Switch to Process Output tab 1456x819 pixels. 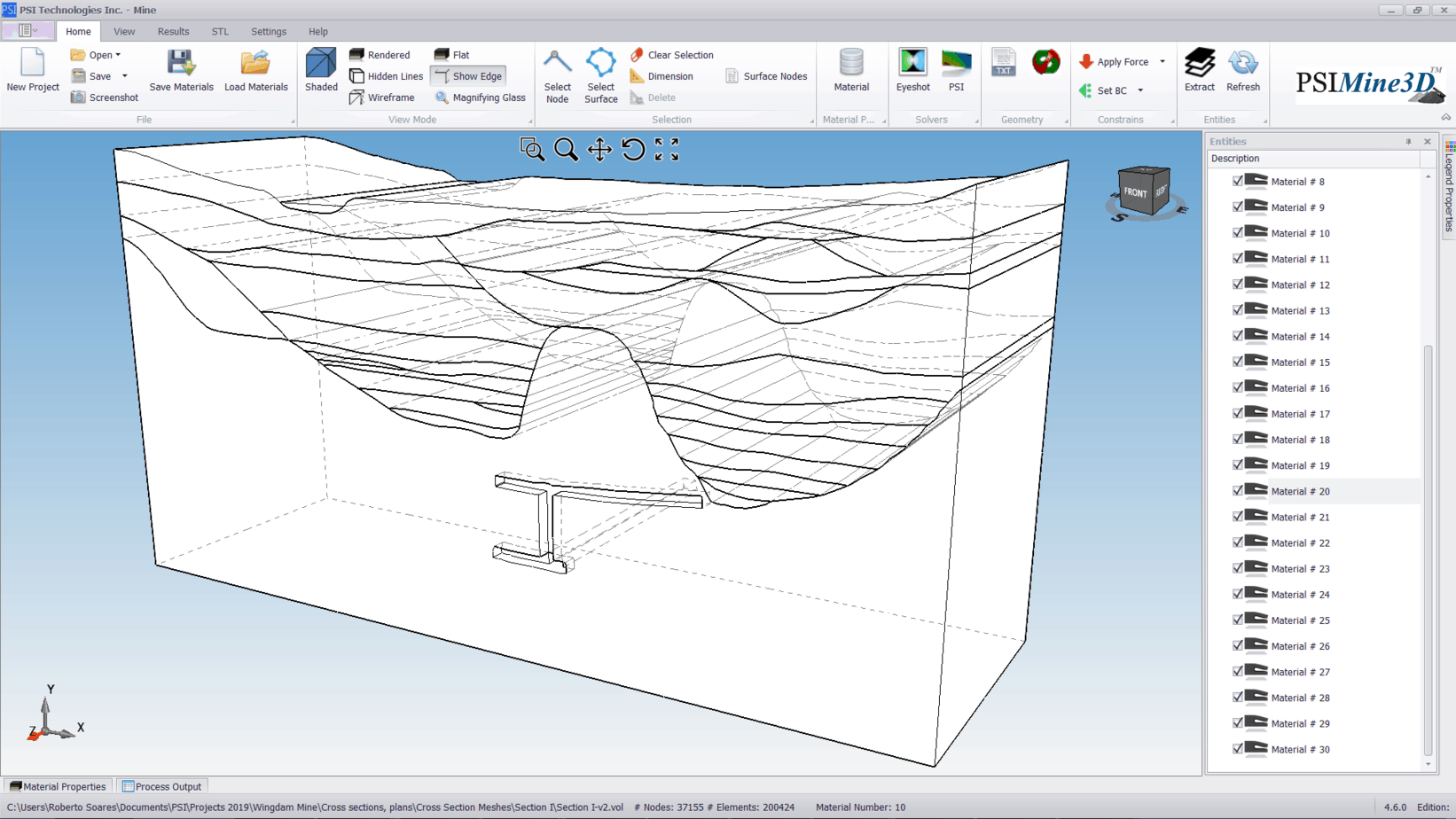coord(161,786)
